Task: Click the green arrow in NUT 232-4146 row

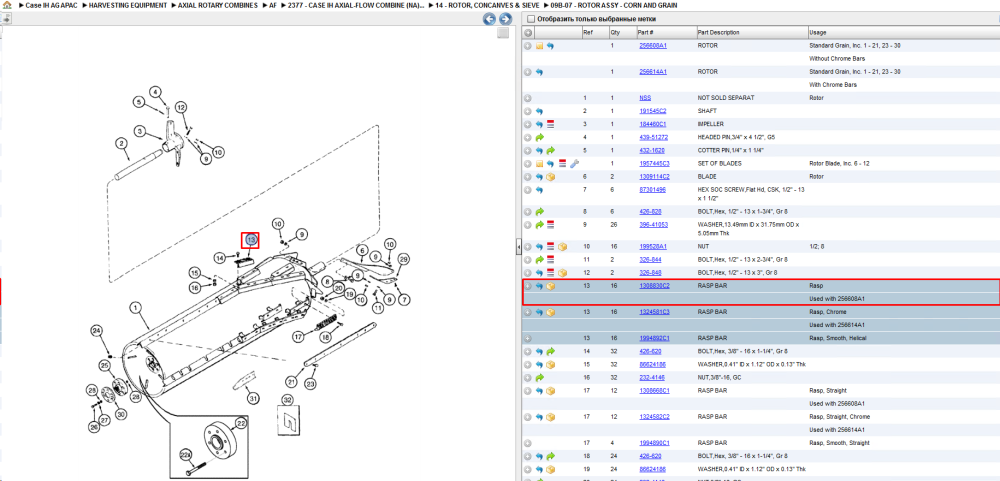Action: coord(539,378)
